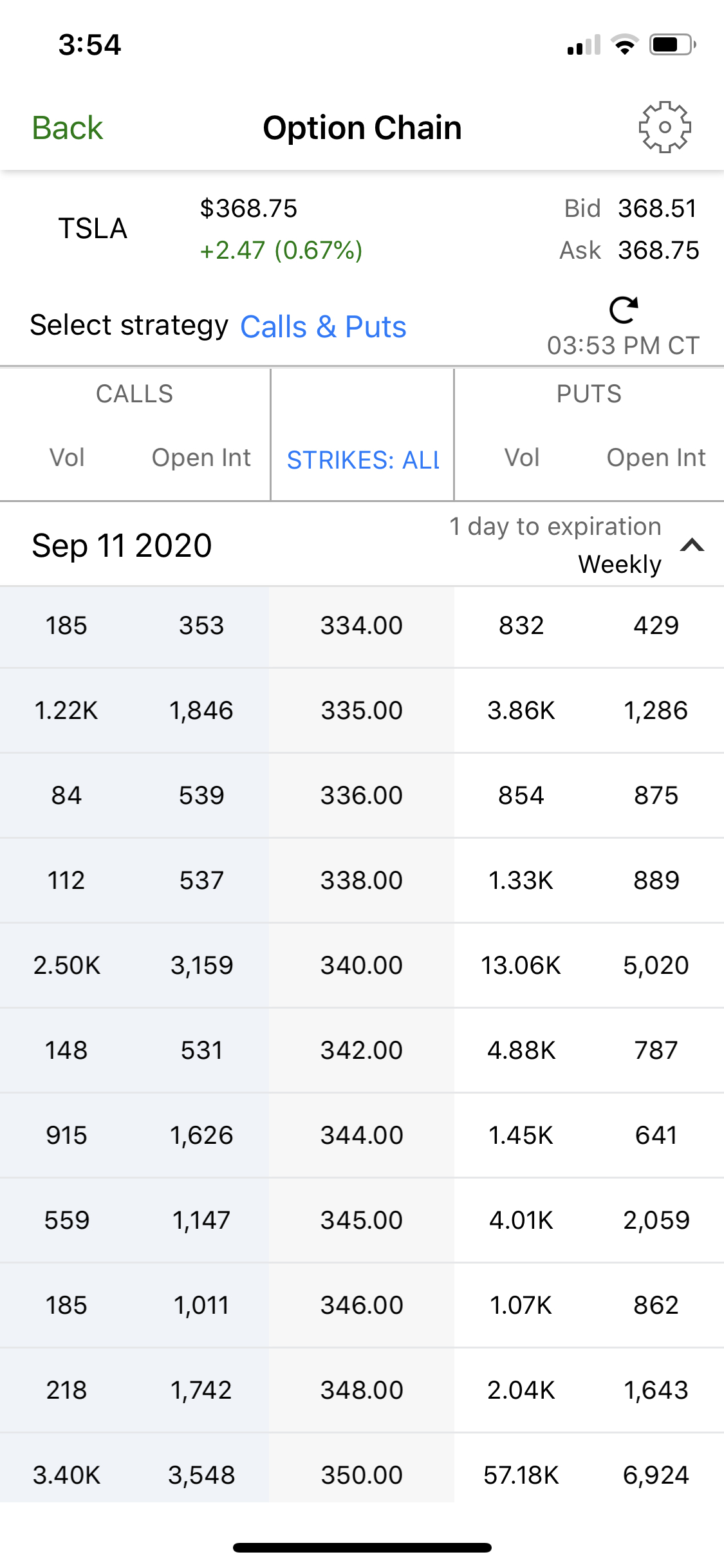Open the settings gear icon
Screen dimensions: 724x1568
(664, 127)
